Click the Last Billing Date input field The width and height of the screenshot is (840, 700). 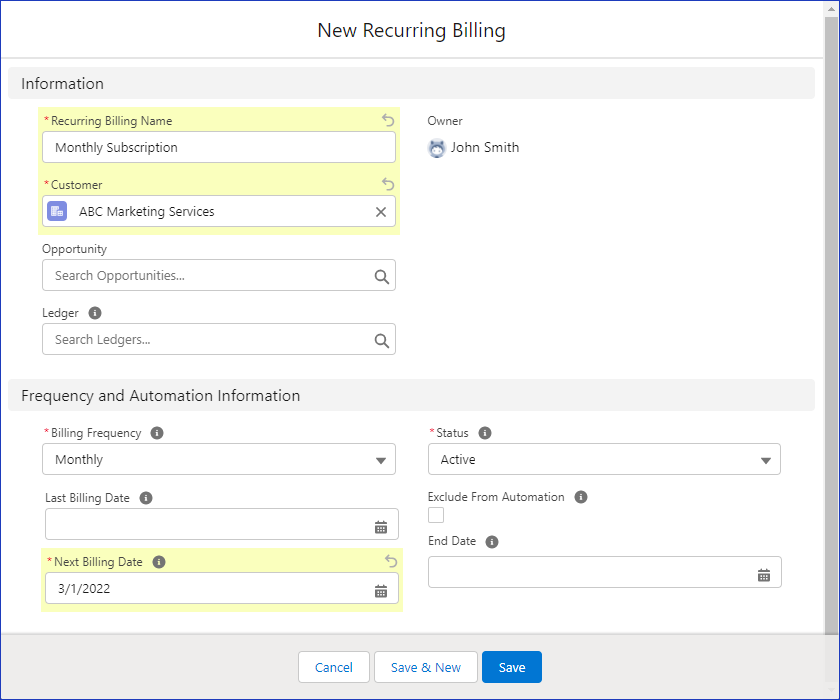(x=222, y=524)
